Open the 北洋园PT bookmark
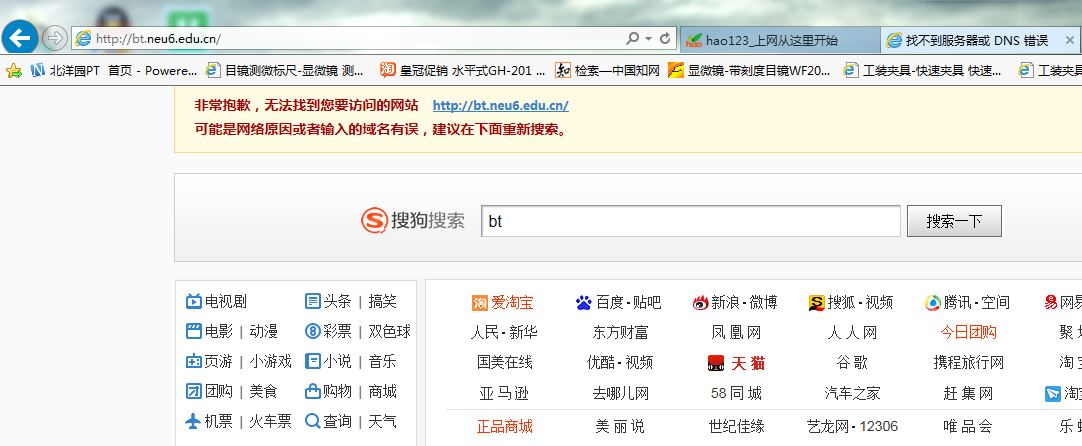 pos(66,70)
